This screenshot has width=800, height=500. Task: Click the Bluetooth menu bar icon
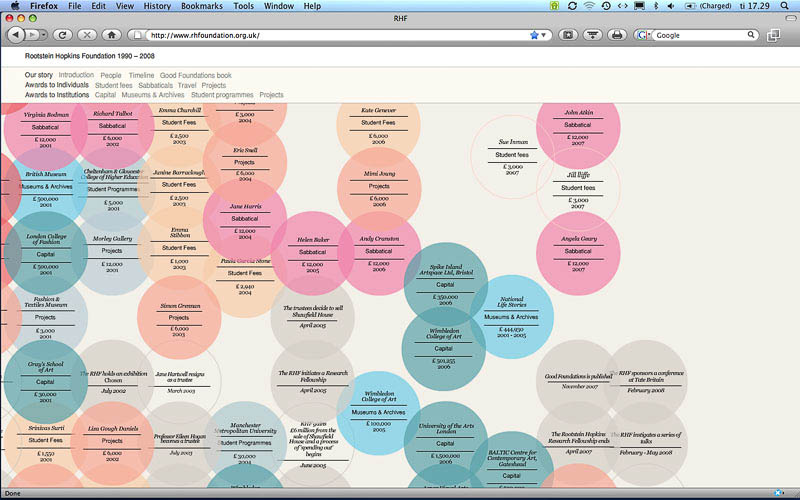coord(656,6)
